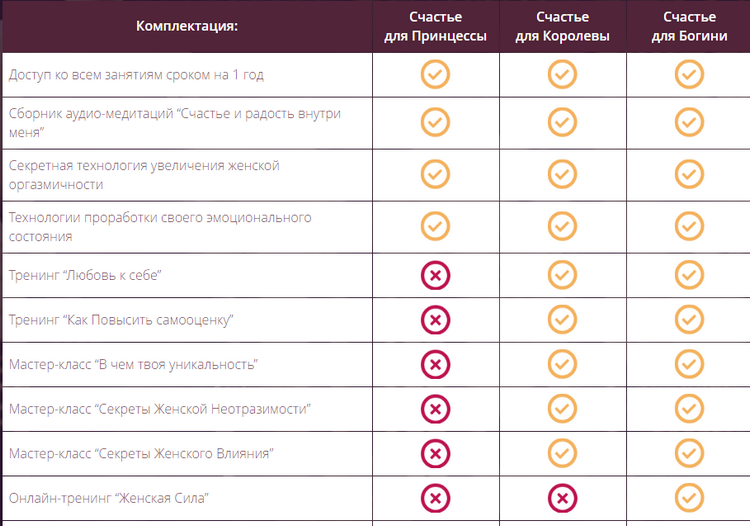
Task: Click "Доступ ко всем занятиям сроком на 1 год"
Action: [136, 75]
